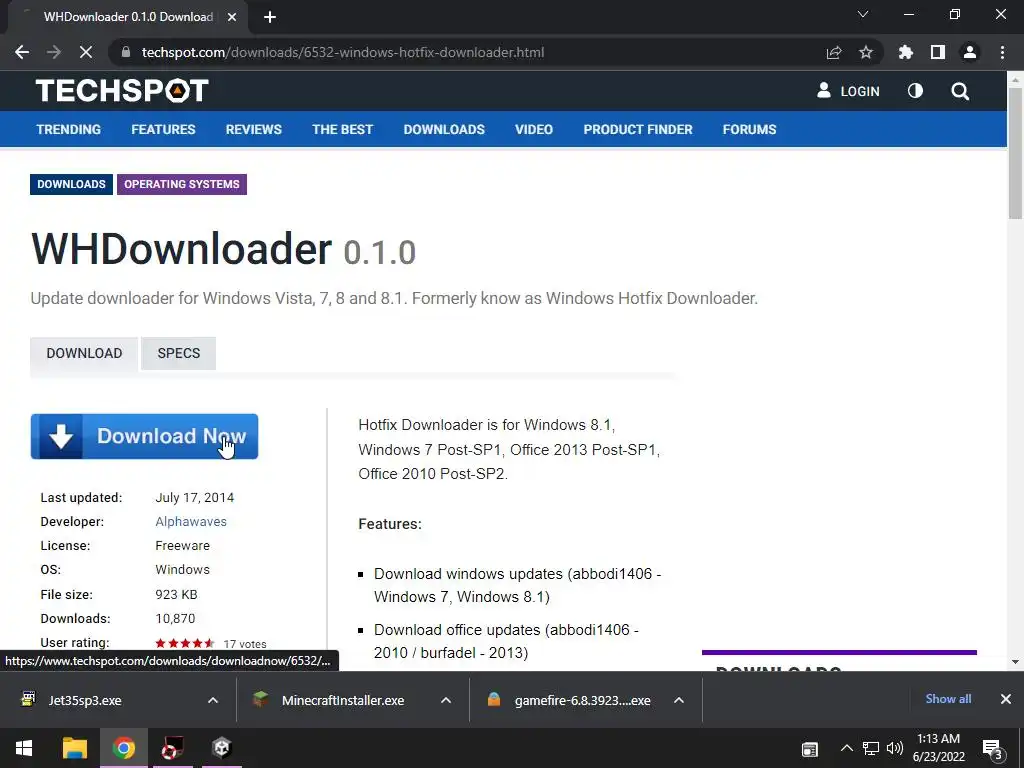Switch to the SPECS tab

click(x=178, y=353)
